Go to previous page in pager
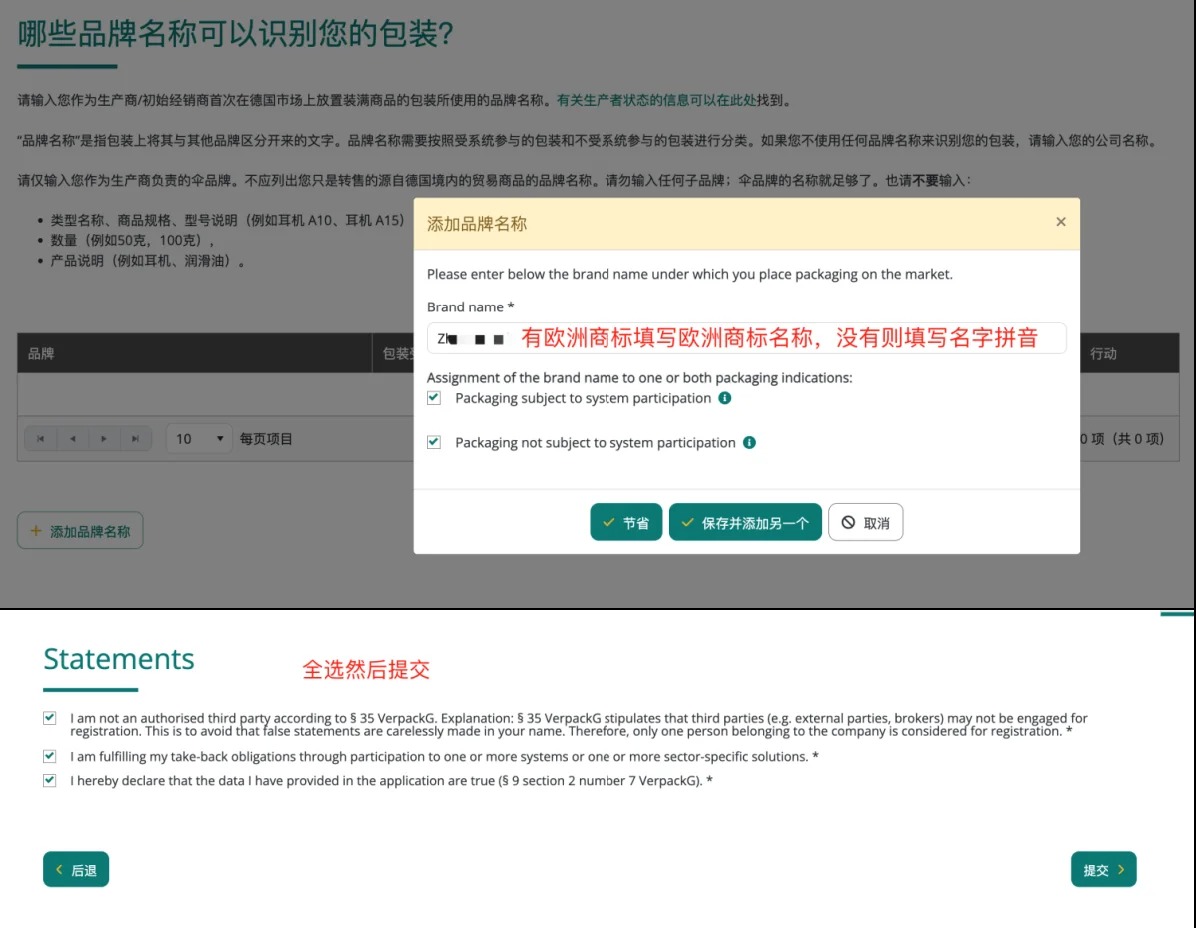1196x928 pixels. click(72, 439)
